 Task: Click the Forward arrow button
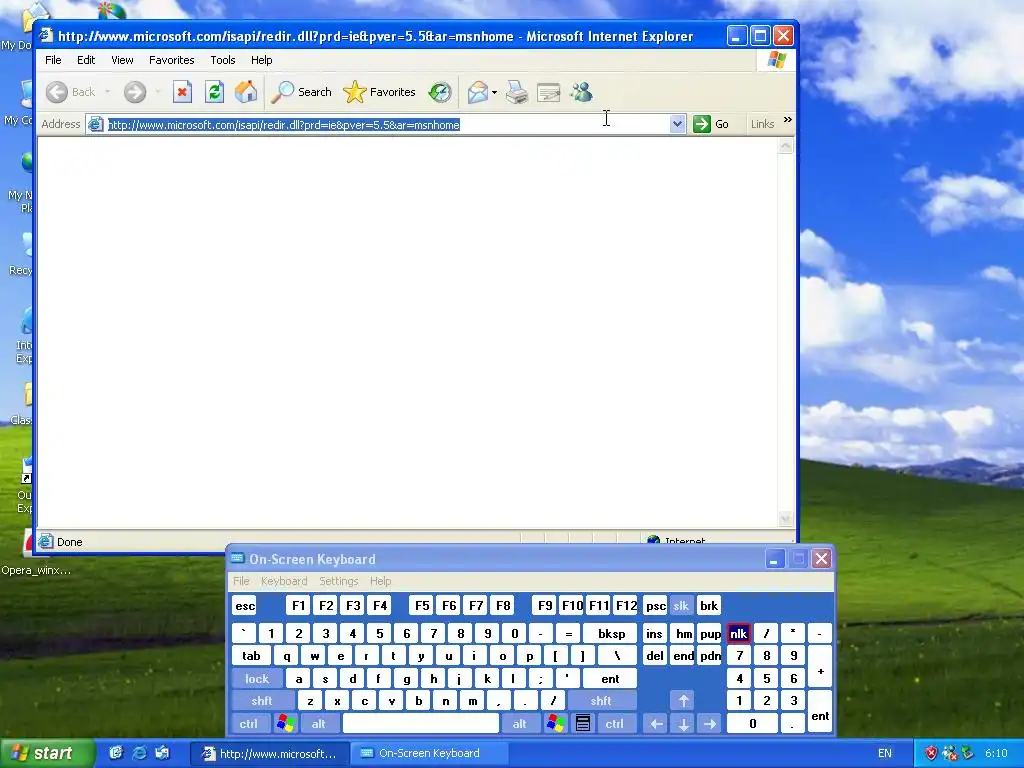[x=135, y=92]
